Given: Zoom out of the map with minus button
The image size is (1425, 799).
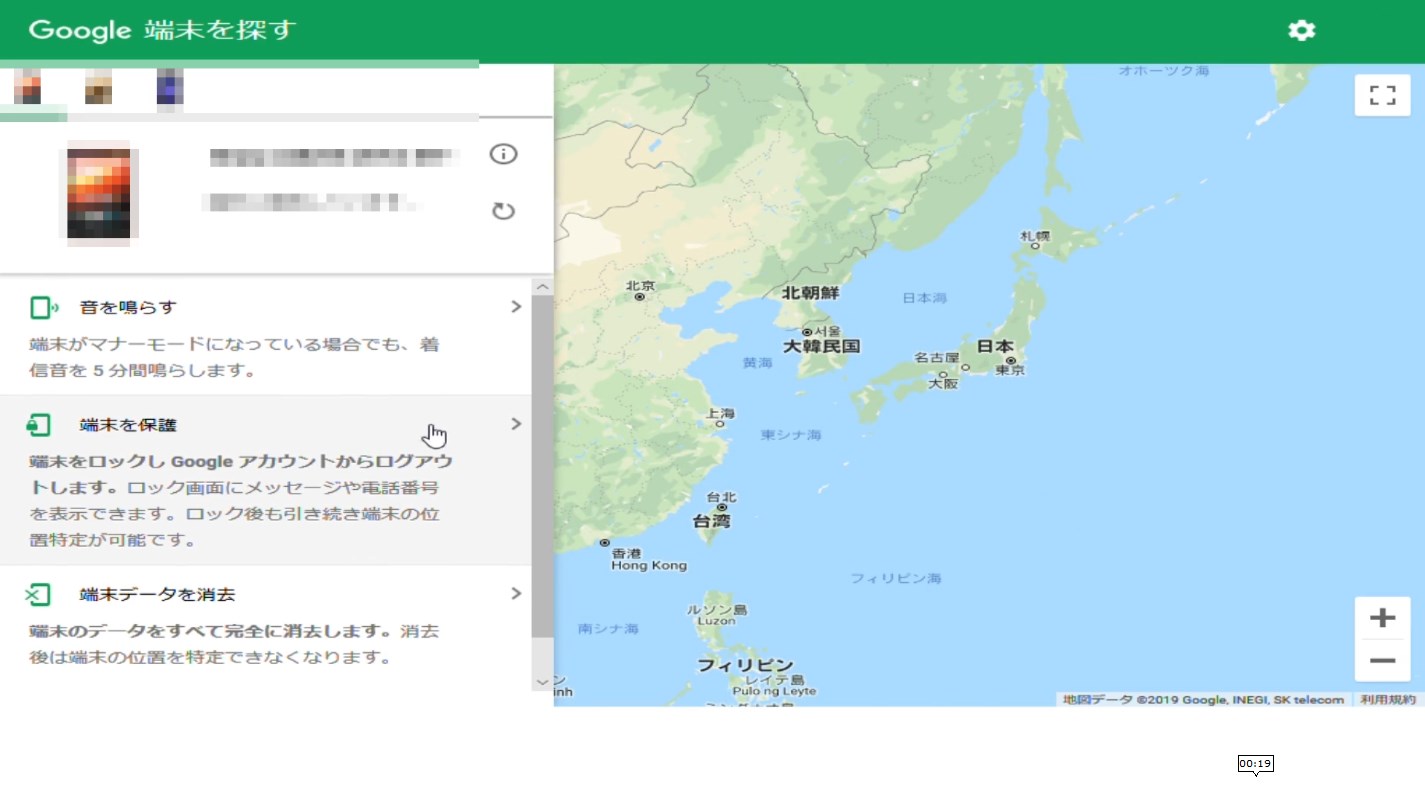Looking at the screenshot, I should coord(1382,661).
